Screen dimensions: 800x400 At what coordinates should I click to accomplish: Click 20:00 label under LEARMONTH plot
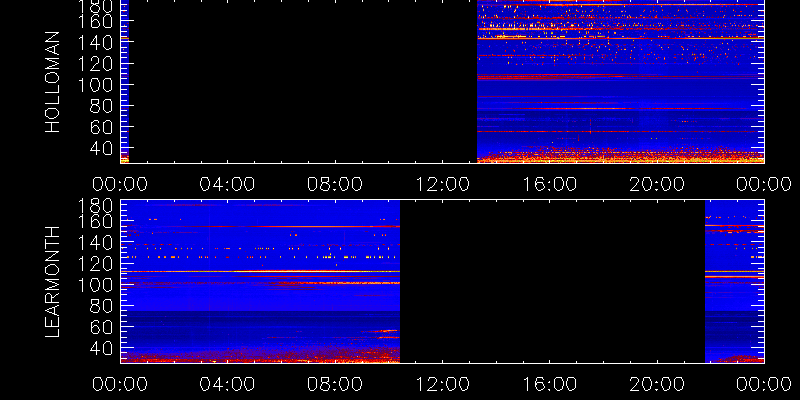(657, 384)
